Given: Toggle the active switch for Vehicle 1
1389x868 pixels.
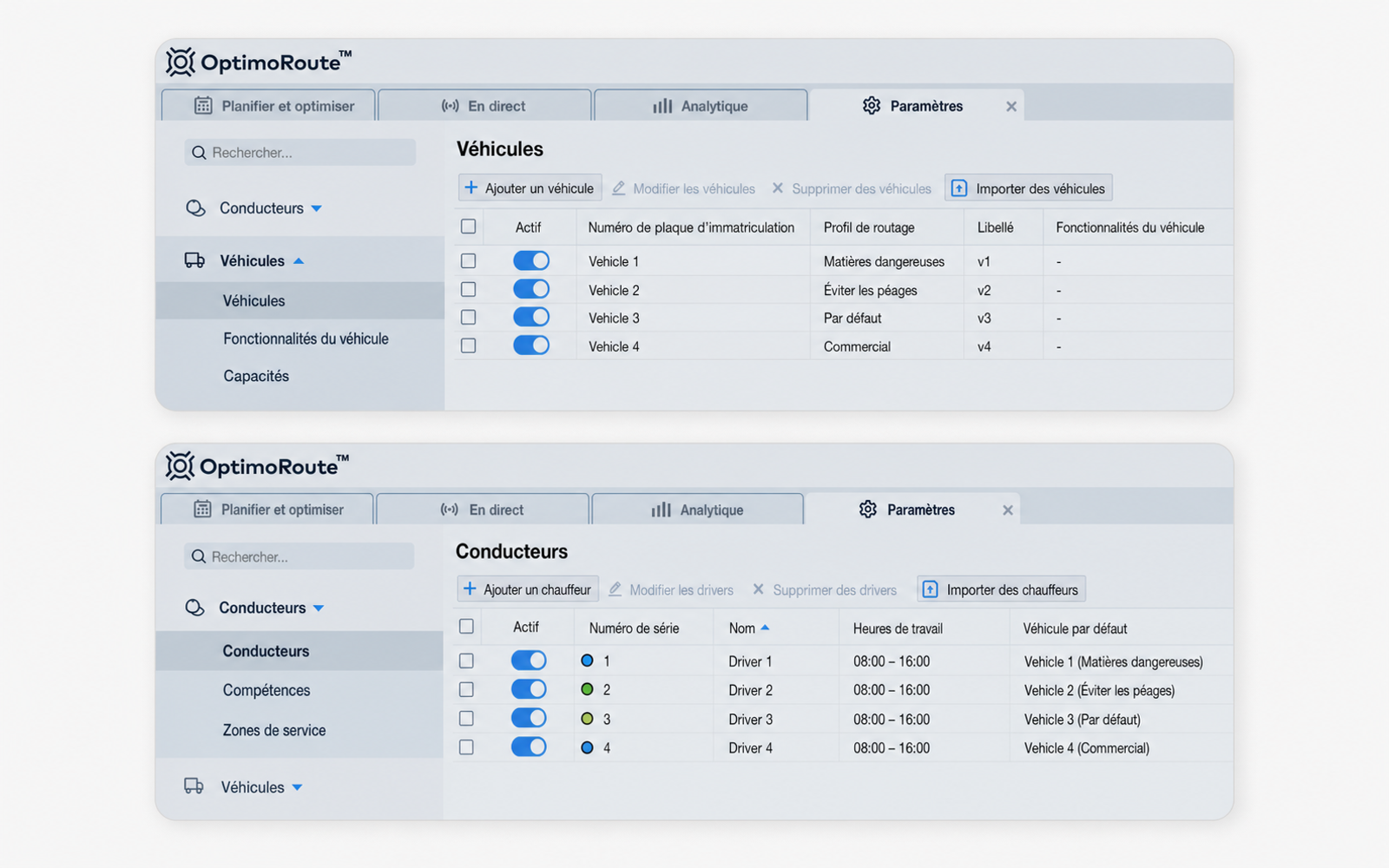Looking at the screenshot, I should (531, 260).
